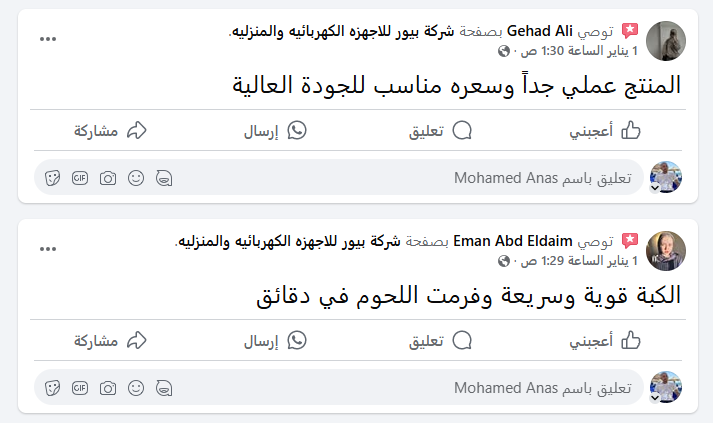
Task: Insert a GIF in the first comment box
Action: (x=80, y=178)
